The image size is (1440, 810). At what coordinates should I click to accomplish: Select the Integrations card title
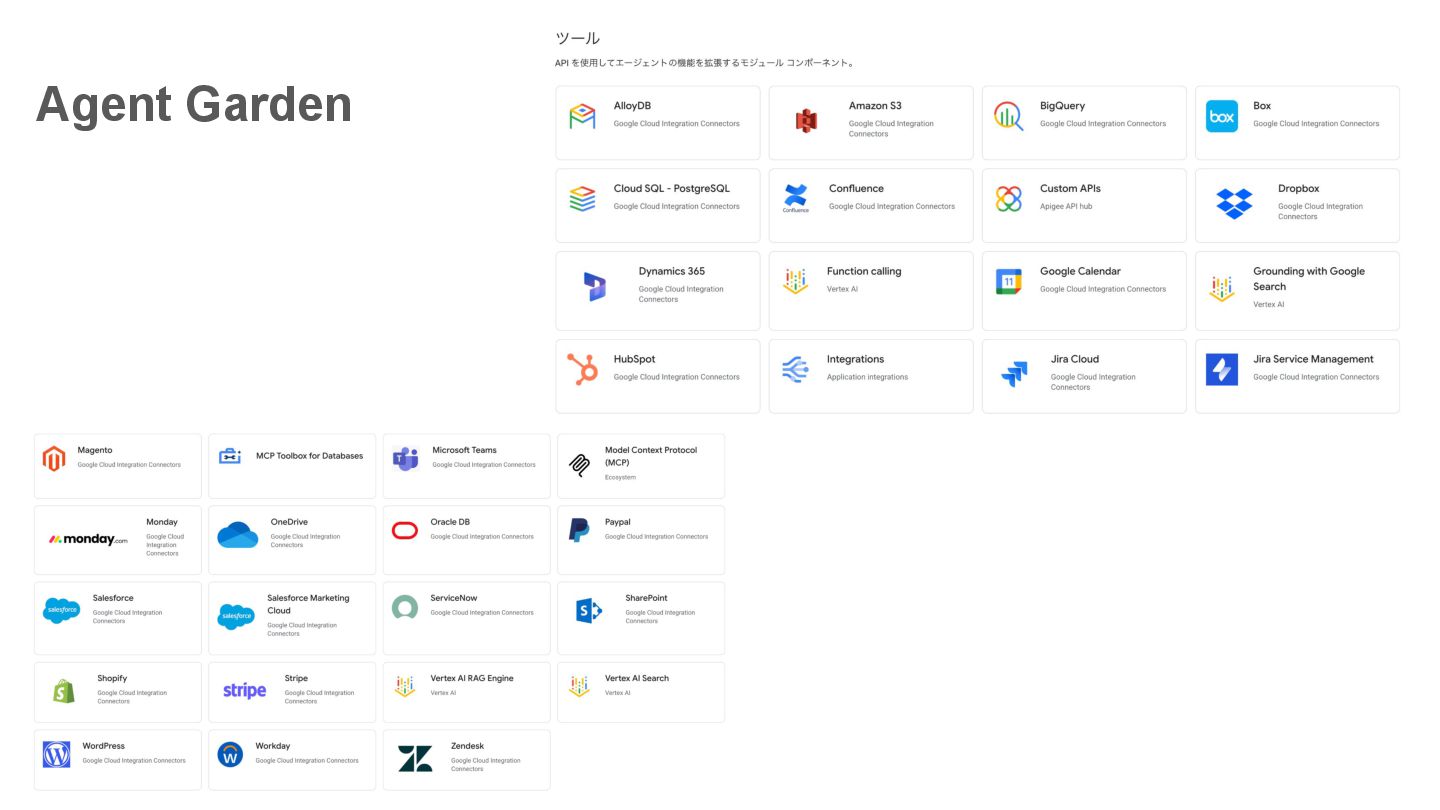tap(855, 359)
